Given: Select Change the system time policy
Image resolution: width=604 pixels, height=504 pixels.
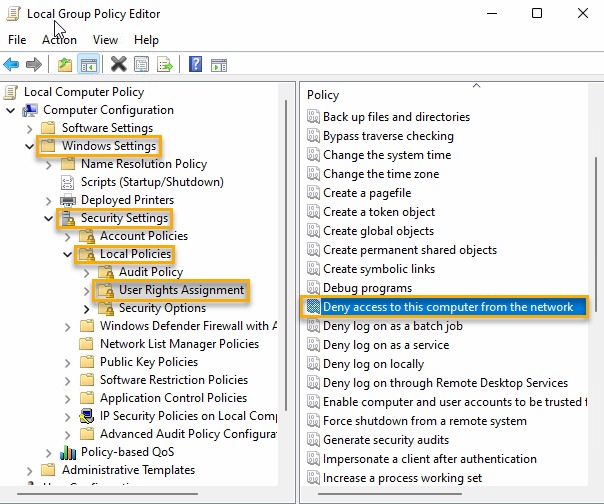Looking at the screenshot, I should [387, 155].
